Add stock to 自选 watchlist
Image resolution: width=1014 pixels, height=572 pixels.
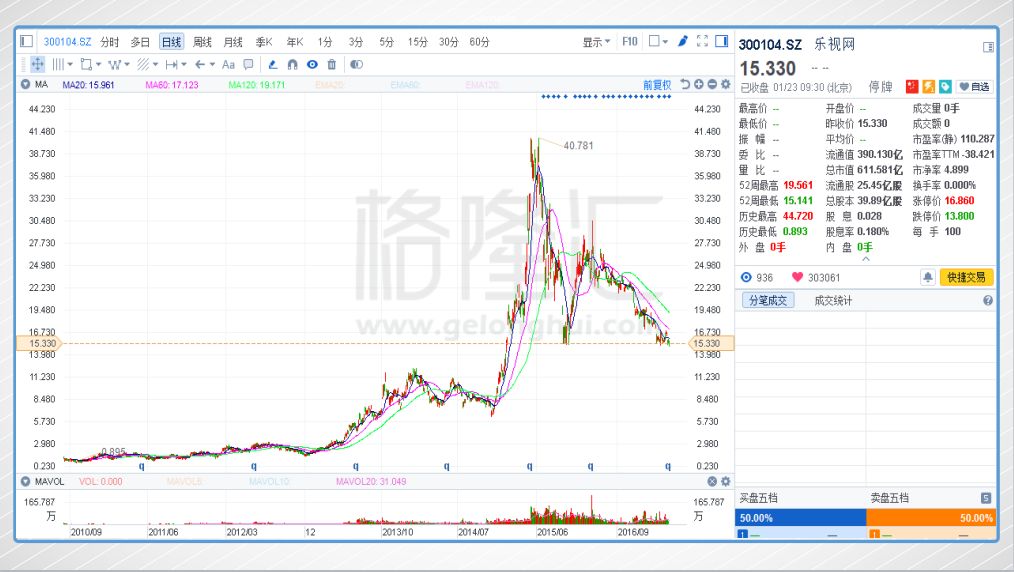pos(975,87)
